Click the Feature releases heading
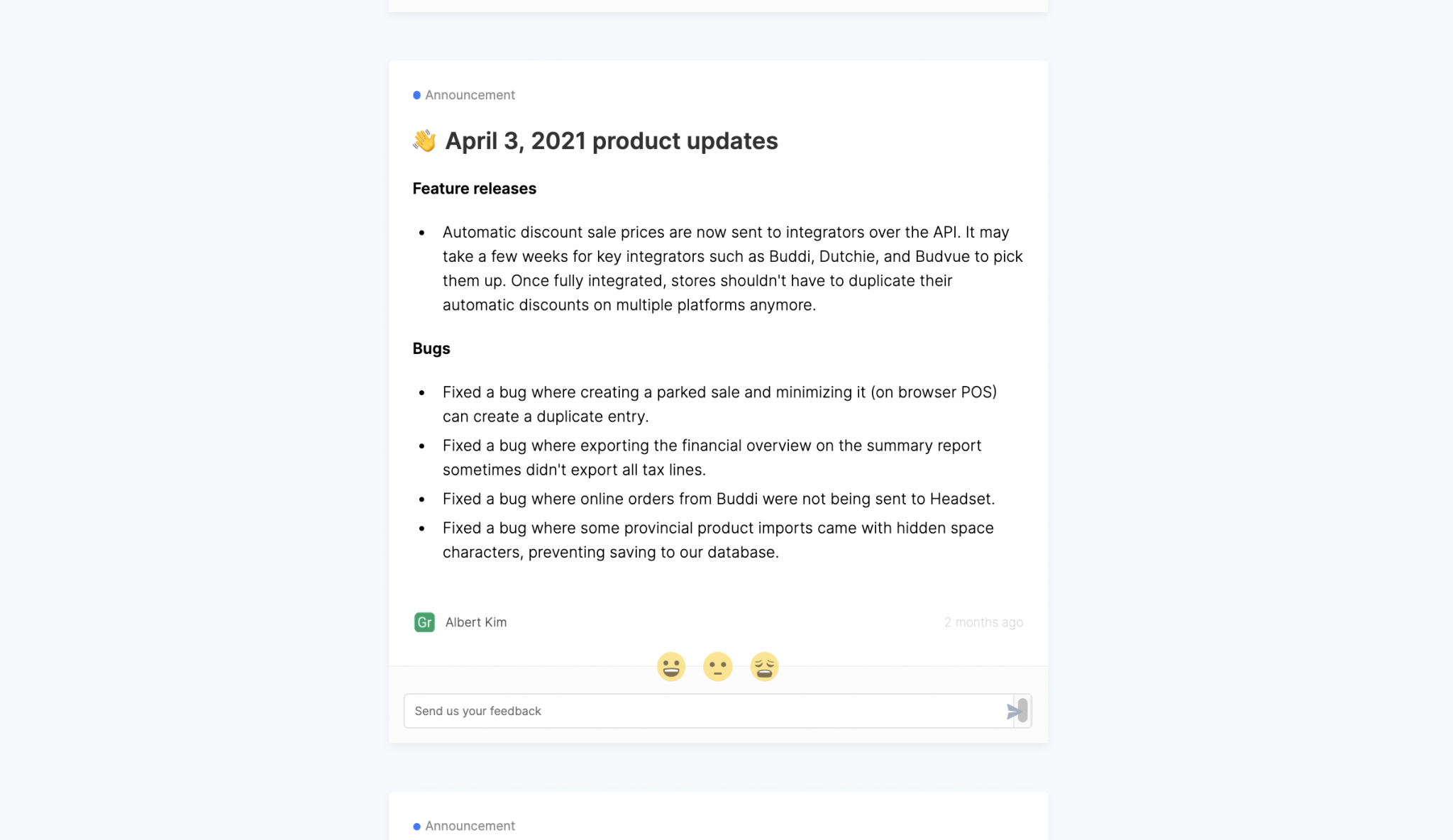The height and width of the screenshot is (840, 1453). [474, 188]
